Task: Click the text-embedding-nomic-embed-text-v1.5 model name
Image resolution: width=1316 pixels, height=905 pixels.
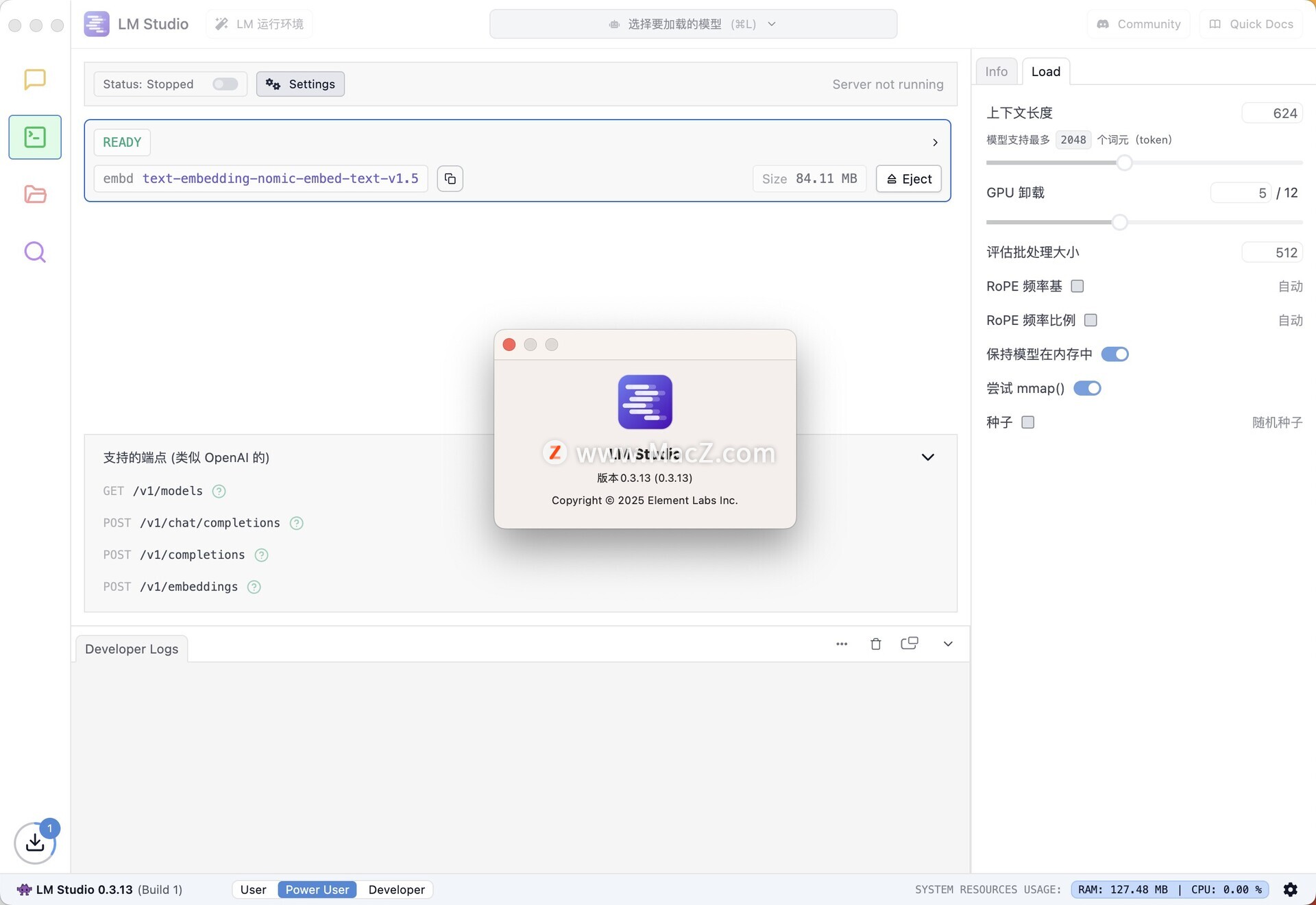Action: click(x=280, y=178)
